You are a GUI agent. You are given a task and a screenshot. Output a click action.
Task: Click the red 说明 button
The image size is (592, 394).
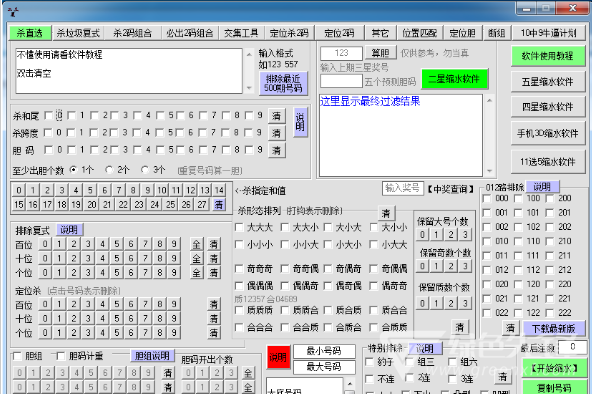[278, 357]
